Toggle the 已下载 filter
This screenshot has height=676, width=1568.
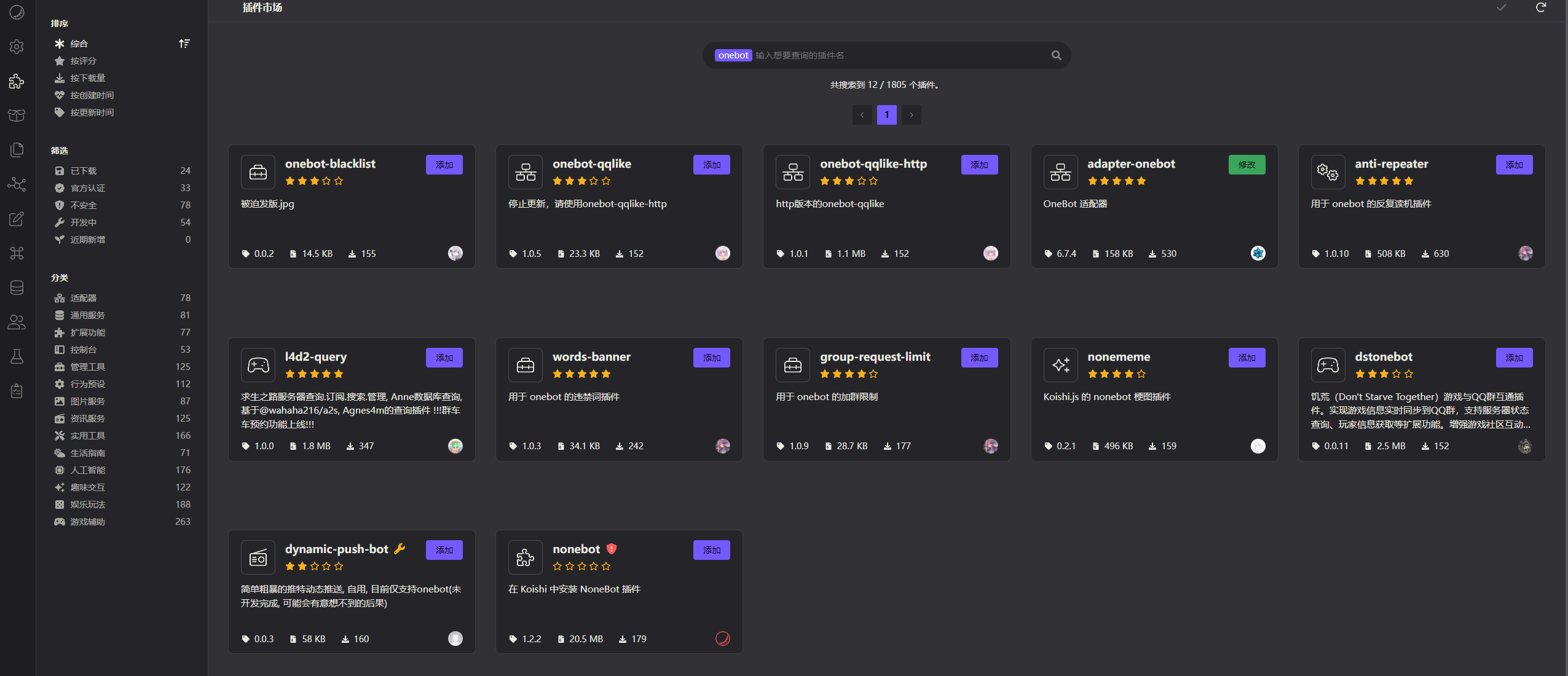click(x=84, y=171)
